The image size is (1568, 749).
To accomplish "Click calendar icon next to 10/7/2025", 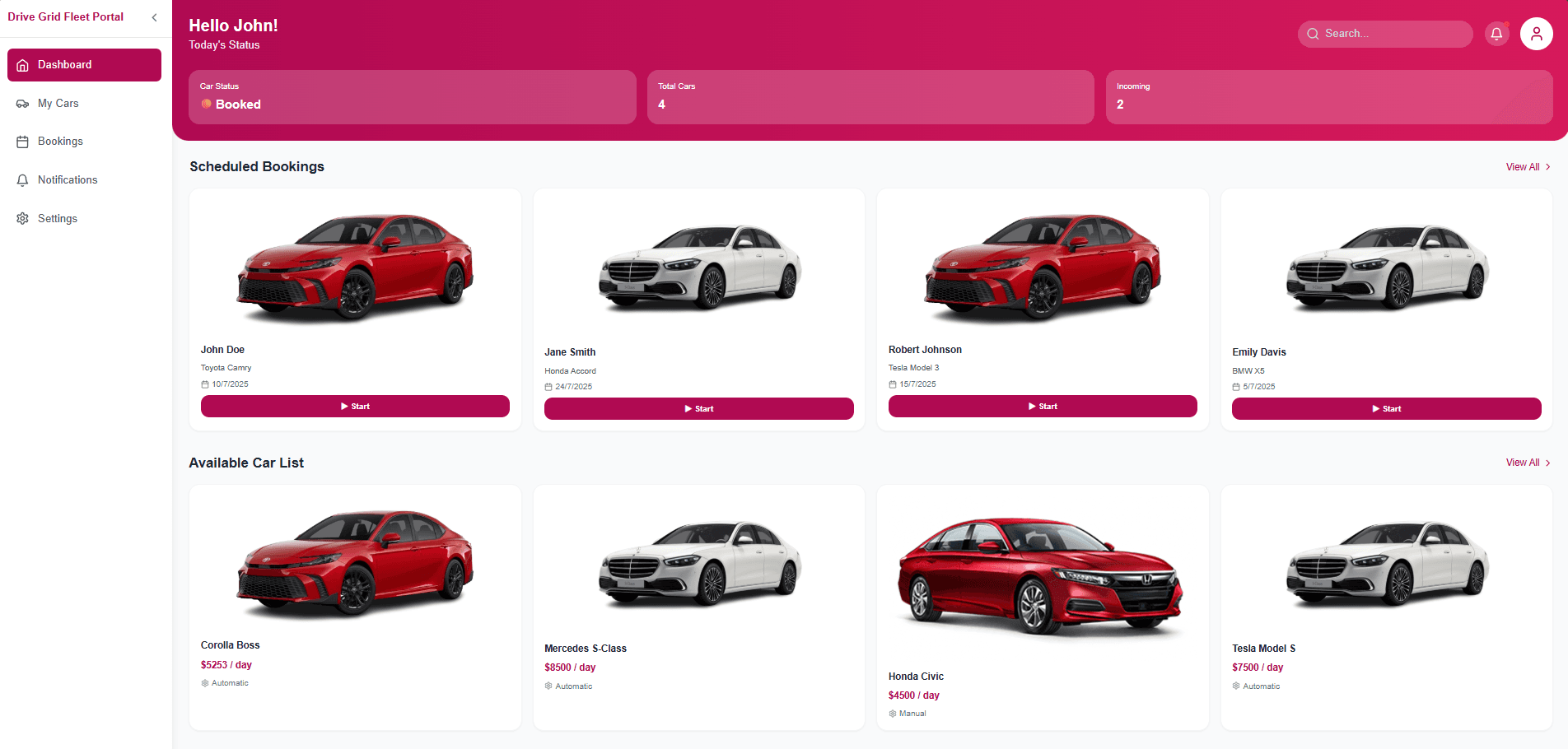I will tap(205, 384).
